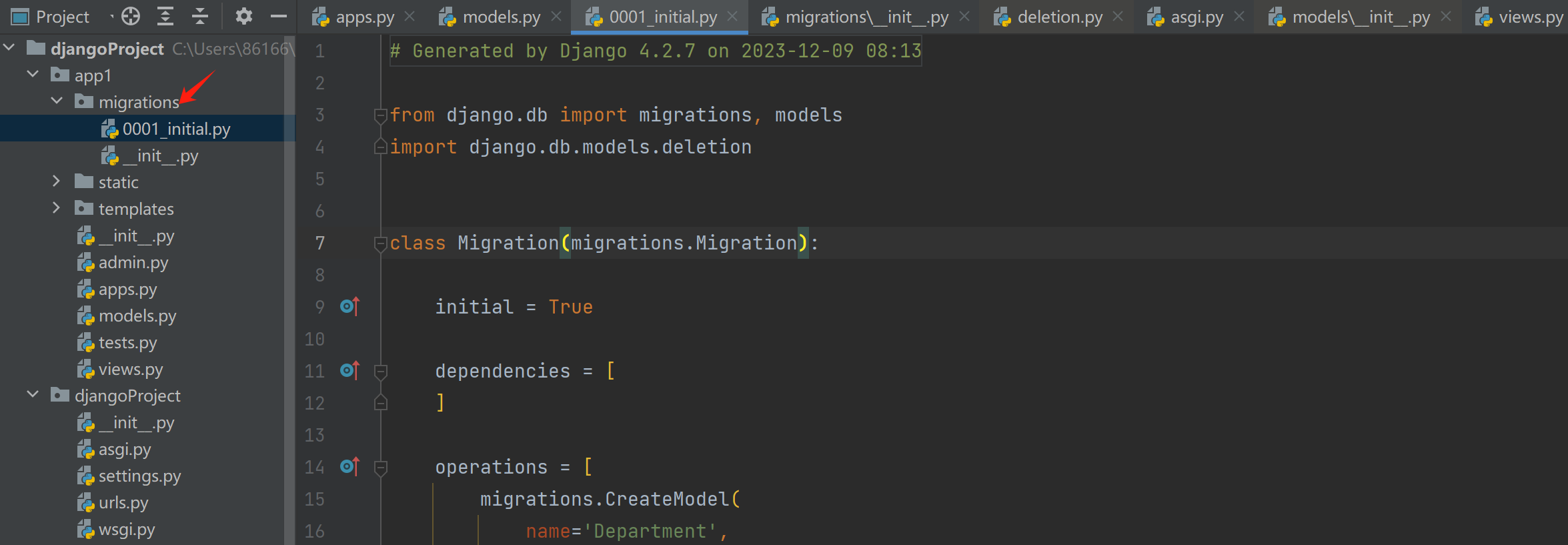
Task: Collapse the migrations folder
Action: 57,101
